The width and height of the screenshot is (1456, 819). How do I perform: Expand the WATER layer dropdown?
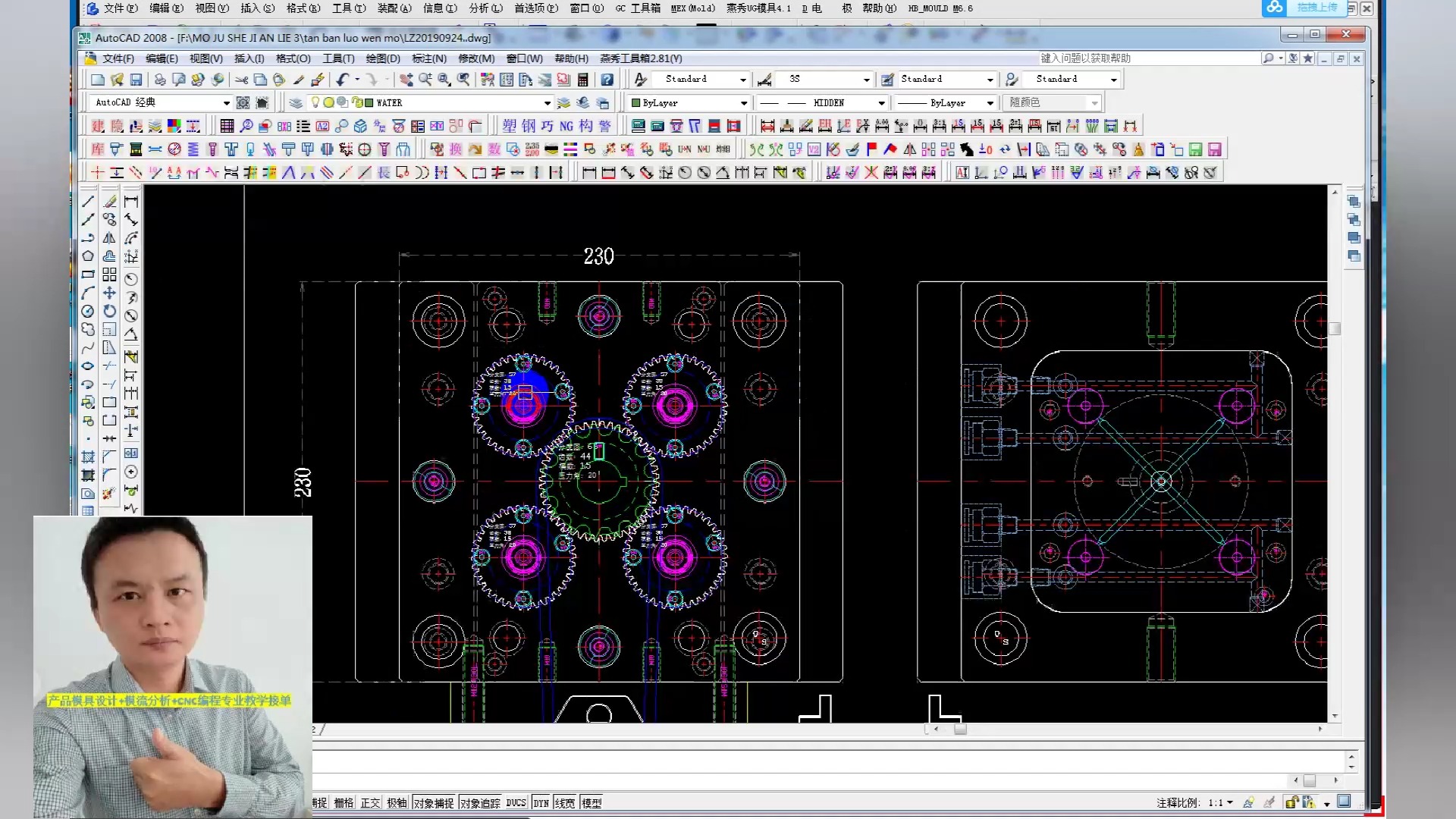click(x=547, y=103)
